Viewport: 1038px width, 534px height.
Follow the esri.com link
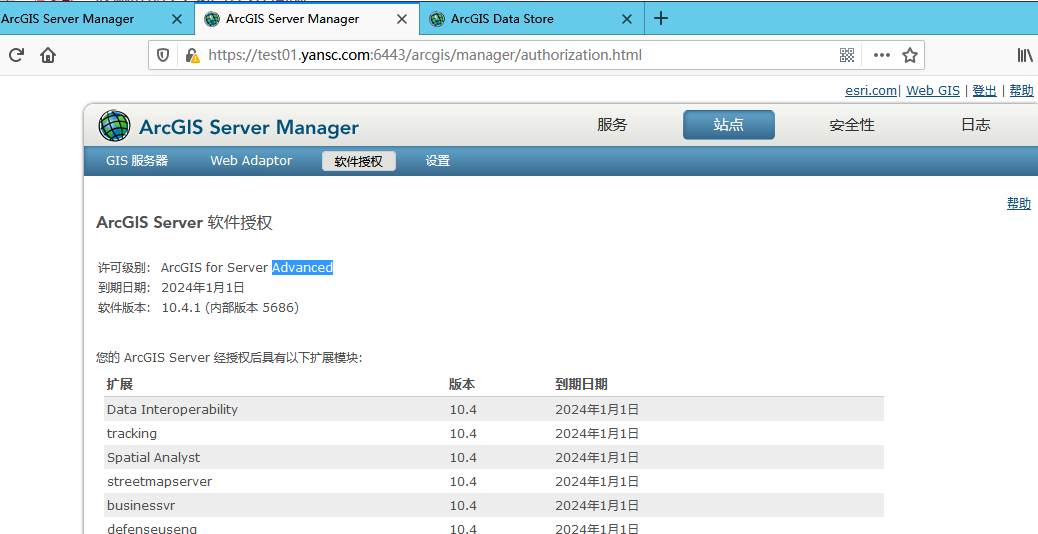(871, 91)
